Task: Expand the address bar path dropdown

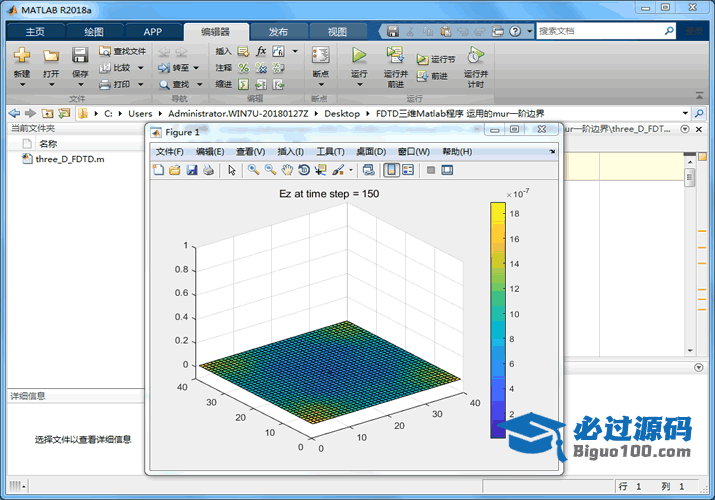Action: click(685, 113)
